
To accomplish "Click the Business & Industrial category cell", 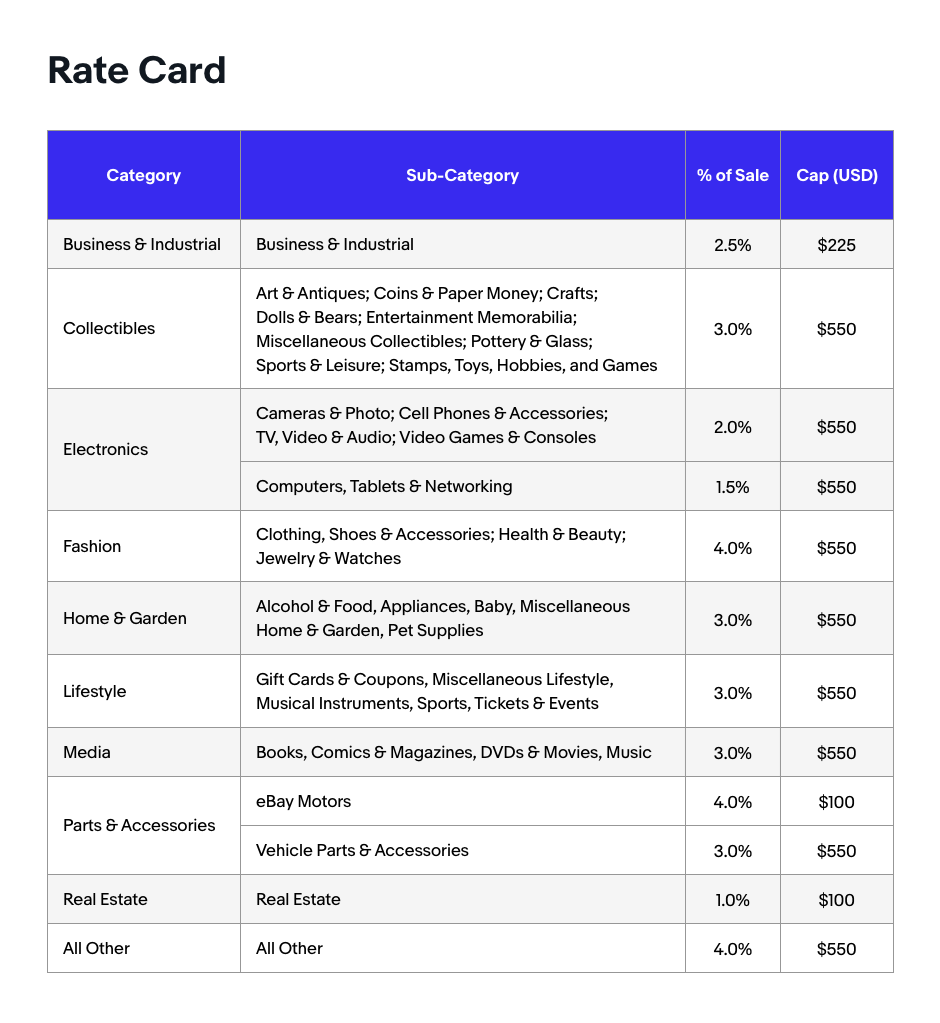I will point(142,244).
